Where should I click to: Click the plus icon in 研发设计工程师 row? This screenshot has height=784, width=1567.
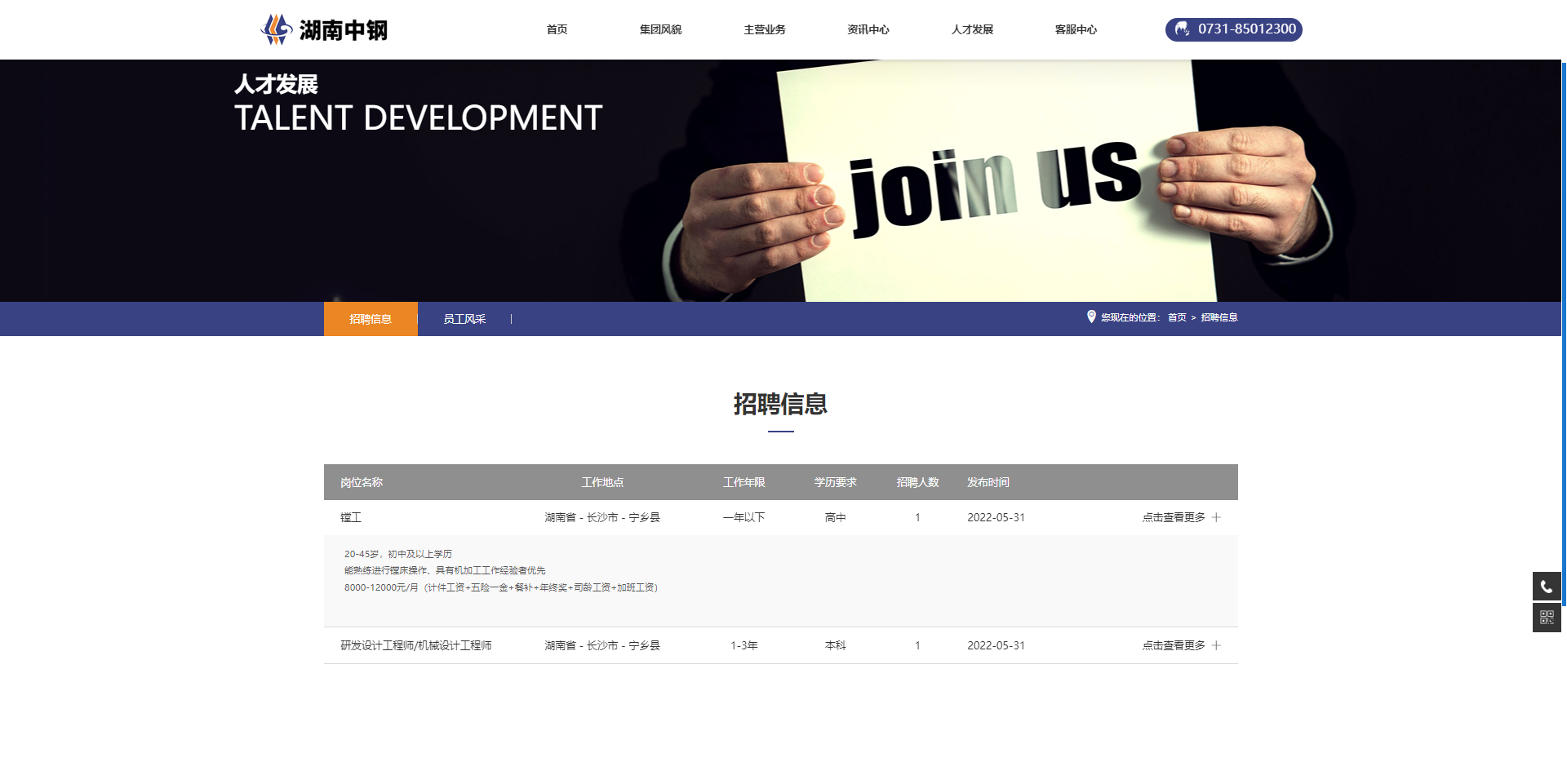tap(1216, 645)
